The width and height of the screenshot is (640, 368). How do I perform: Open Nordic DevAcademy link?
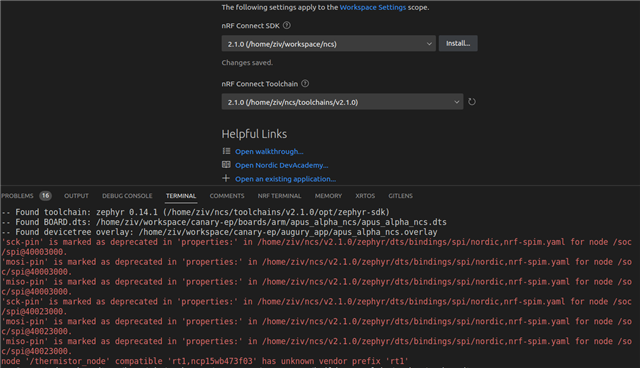coord(282,165)
